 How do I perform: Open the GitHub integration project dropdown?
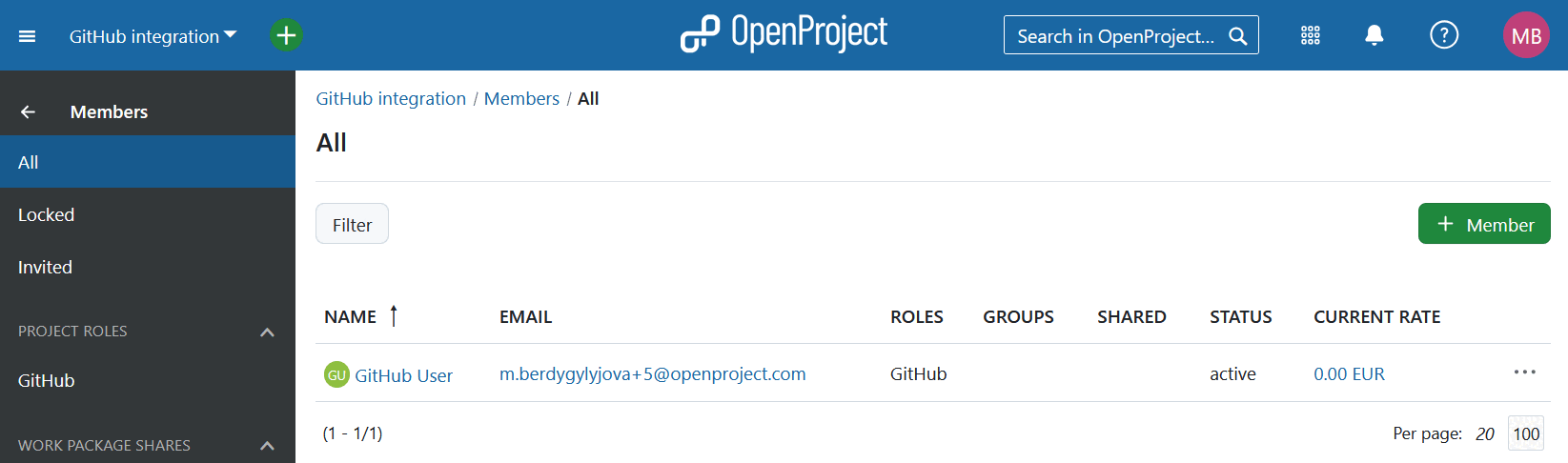(153, 36)
